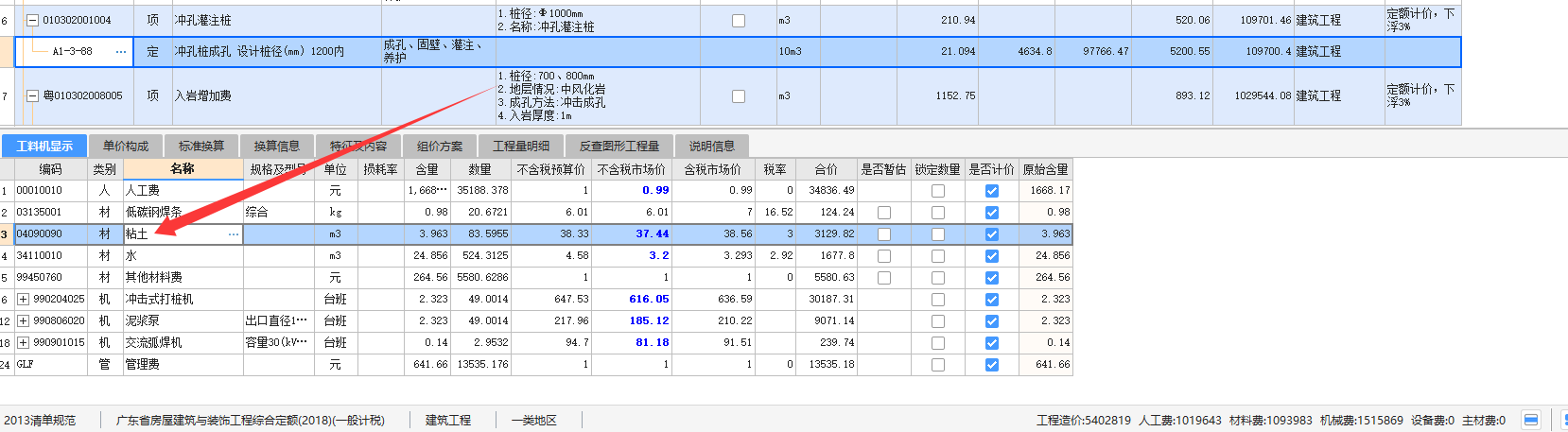The width and height of the screenshot is (1568, 432).
Task: Click the 不含税市场价 column header
Action: pos(632,169)
